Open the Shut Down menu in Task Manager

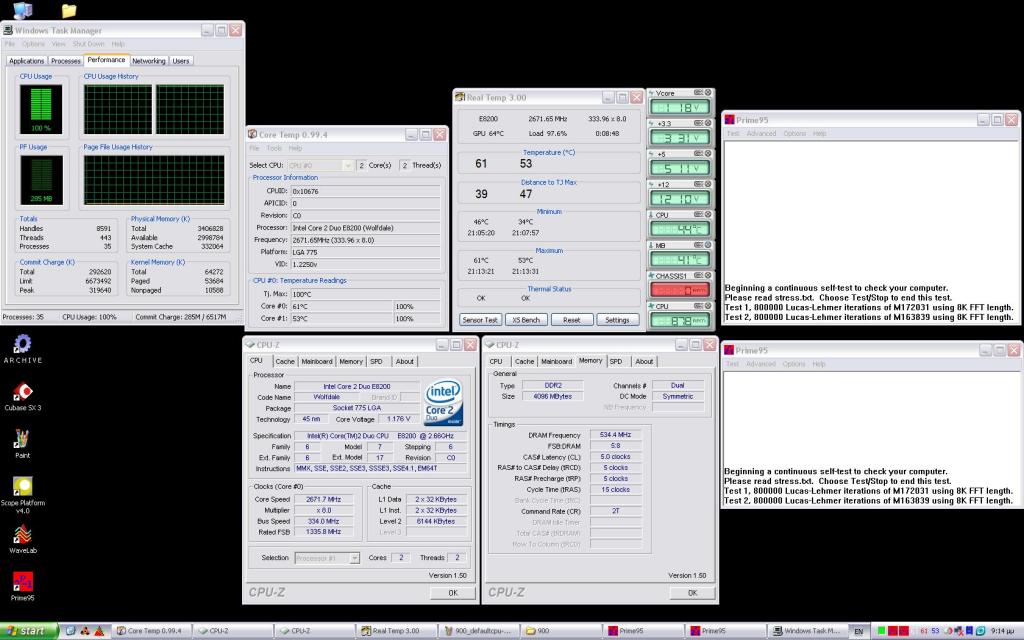pyautogui.click(x=88, y=44)
